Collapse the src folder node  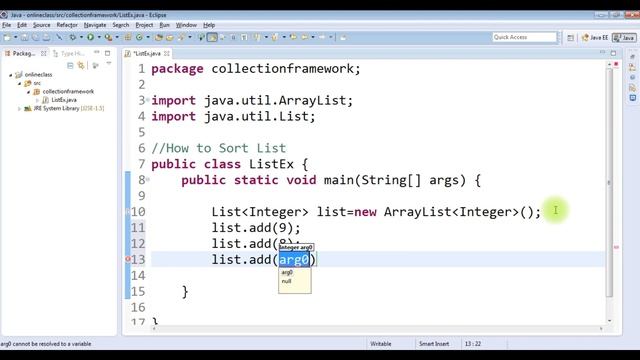(19, 83)
